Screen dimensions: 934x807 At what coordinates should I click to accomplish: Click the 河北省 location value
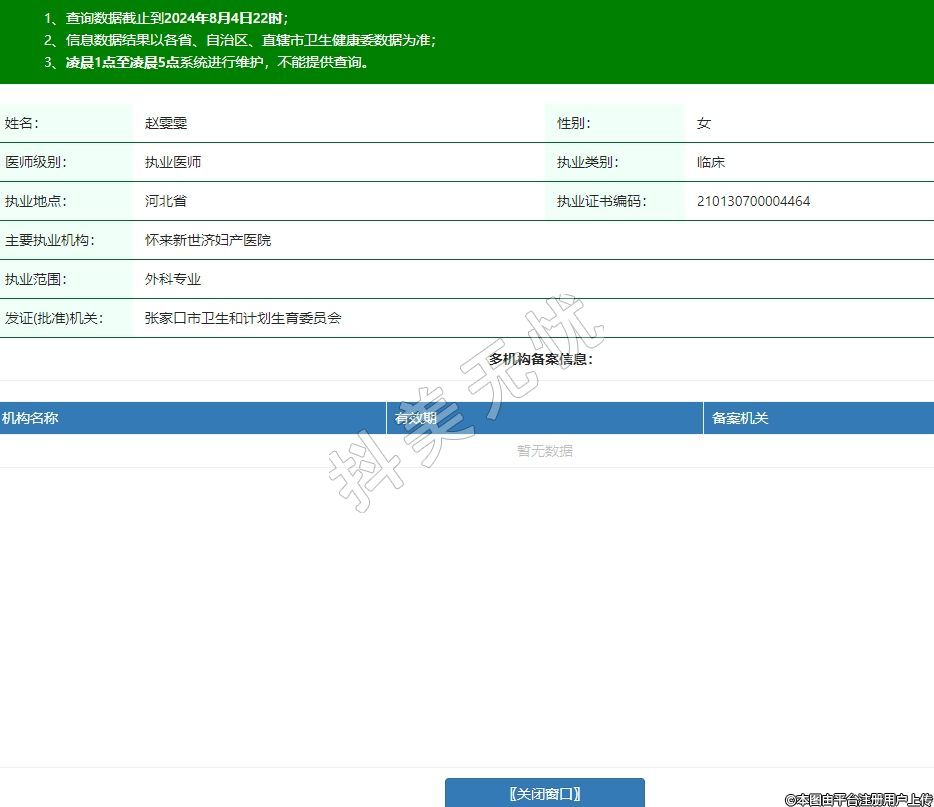pos(166,201)
